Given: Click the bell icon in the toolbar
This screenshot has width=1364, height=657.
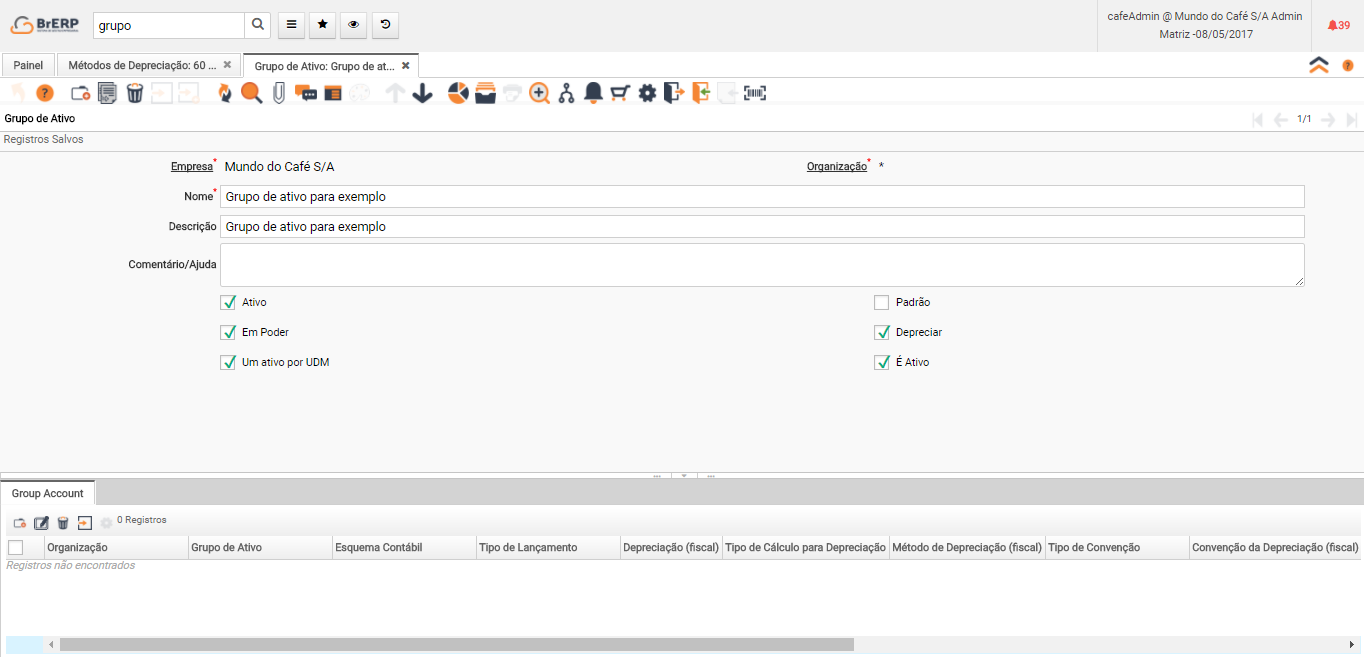Looking at the screenshot, I should click(x=593, y=93).
